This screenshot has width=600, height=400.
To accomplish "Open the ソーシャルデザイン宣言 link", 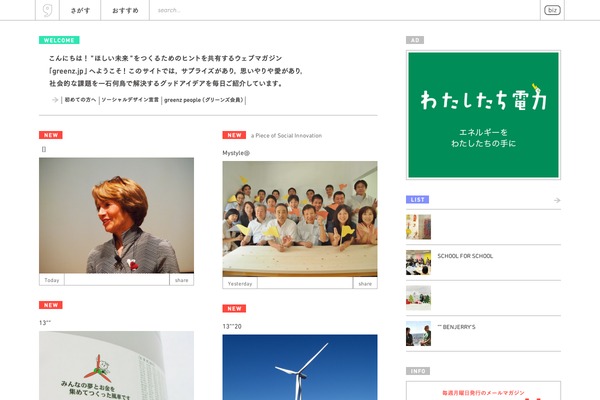I will tap(130, 100).
